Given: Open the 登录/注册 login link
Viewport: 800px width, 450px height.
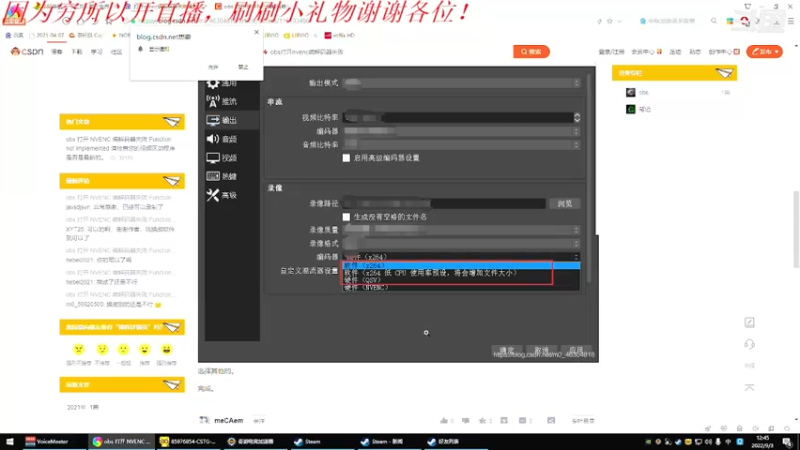Looking at the screenshot, I should click(x=611, y=52).
